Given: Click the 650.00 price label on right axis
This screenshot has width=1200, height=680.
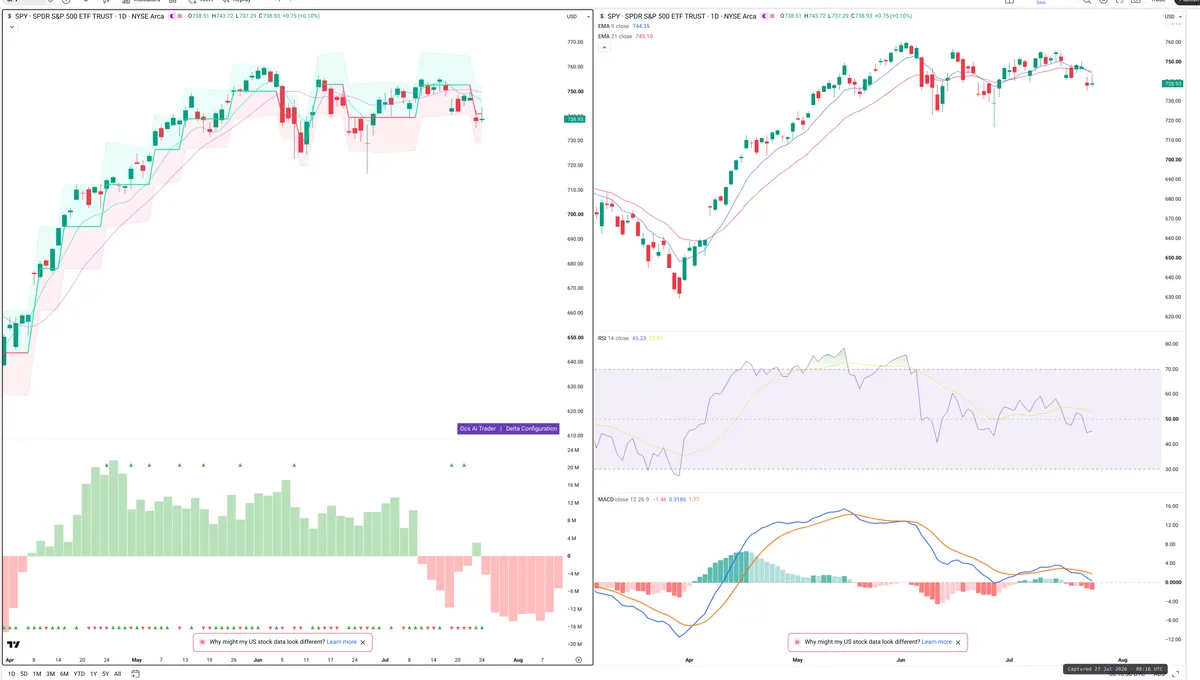Looking at the screenshot, I should (1173, 257).
